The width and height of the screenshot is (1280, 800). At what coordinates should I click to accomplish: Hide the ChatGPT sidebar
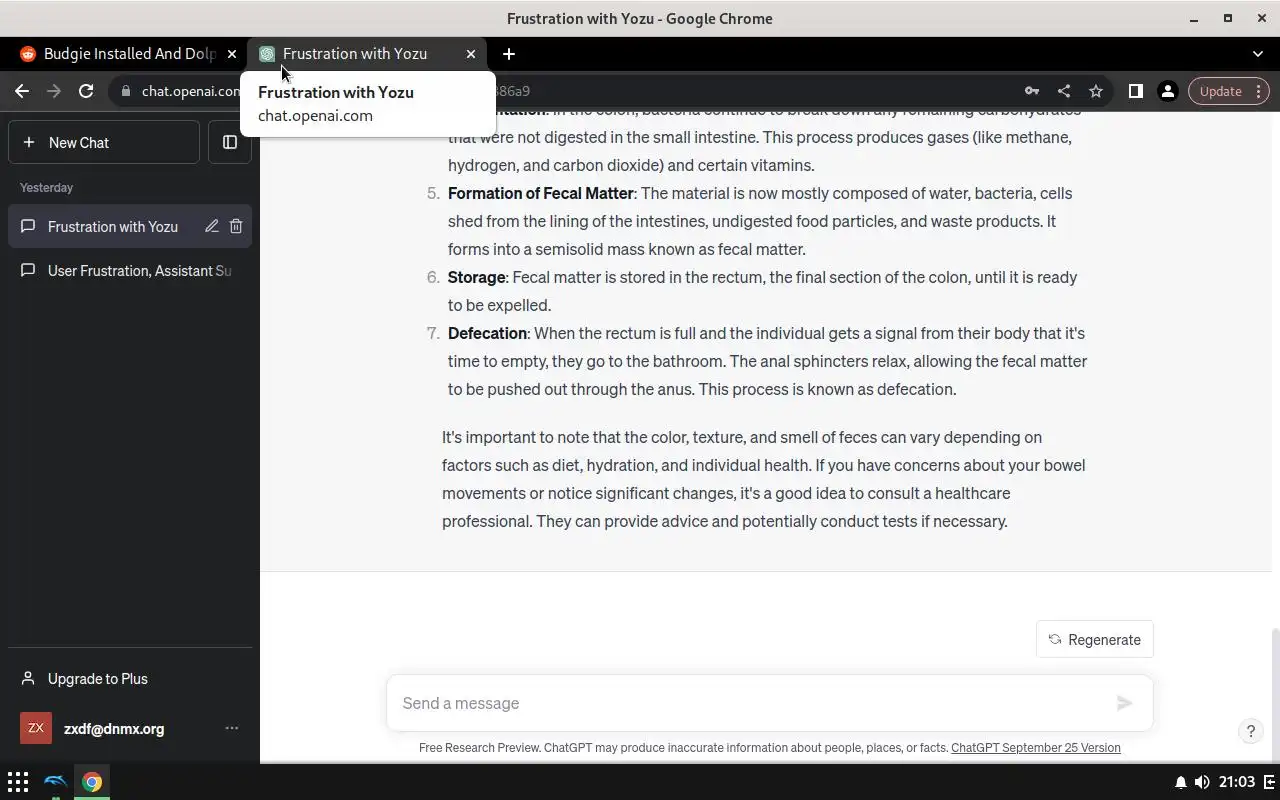230,143
